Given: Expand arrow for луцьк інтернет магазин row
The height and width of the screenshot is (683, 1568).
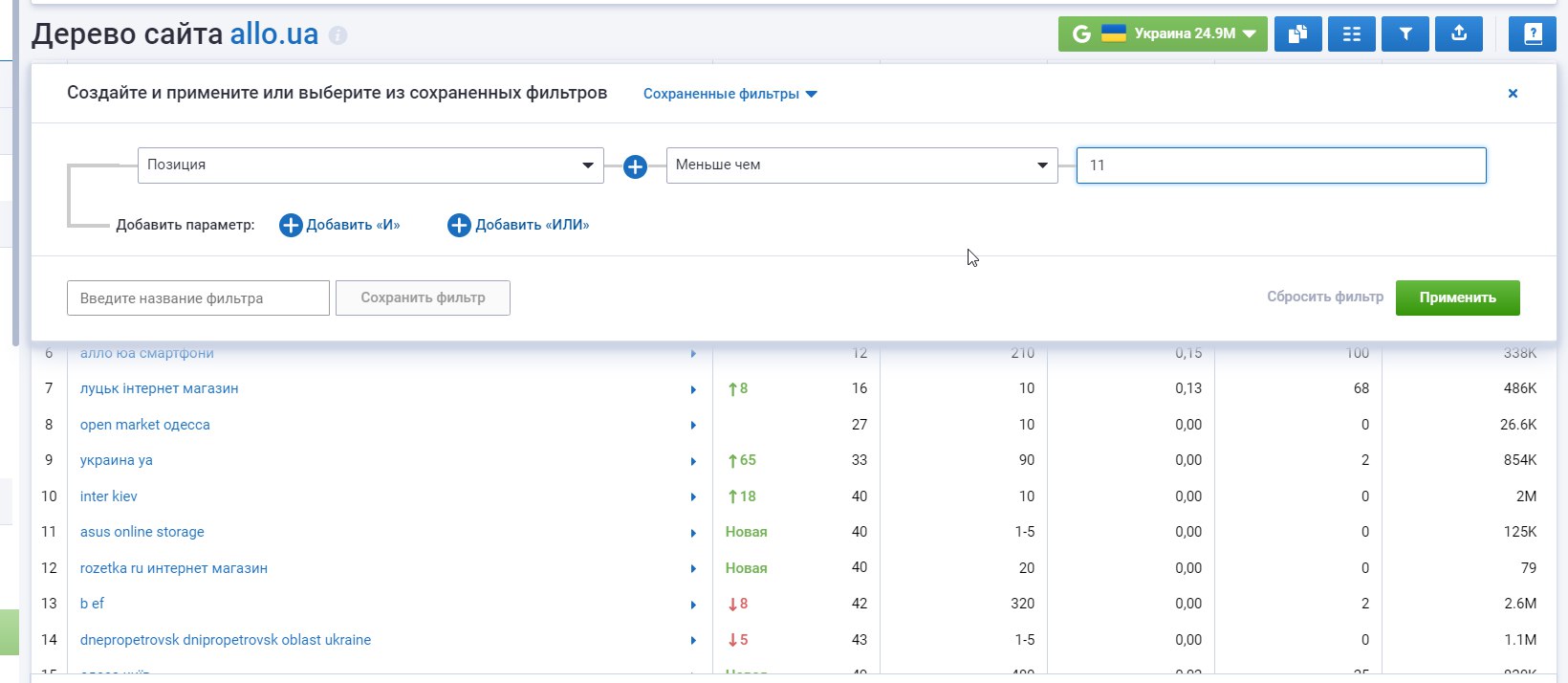Looking at the screenshot, I should click(x=693, y=389).
